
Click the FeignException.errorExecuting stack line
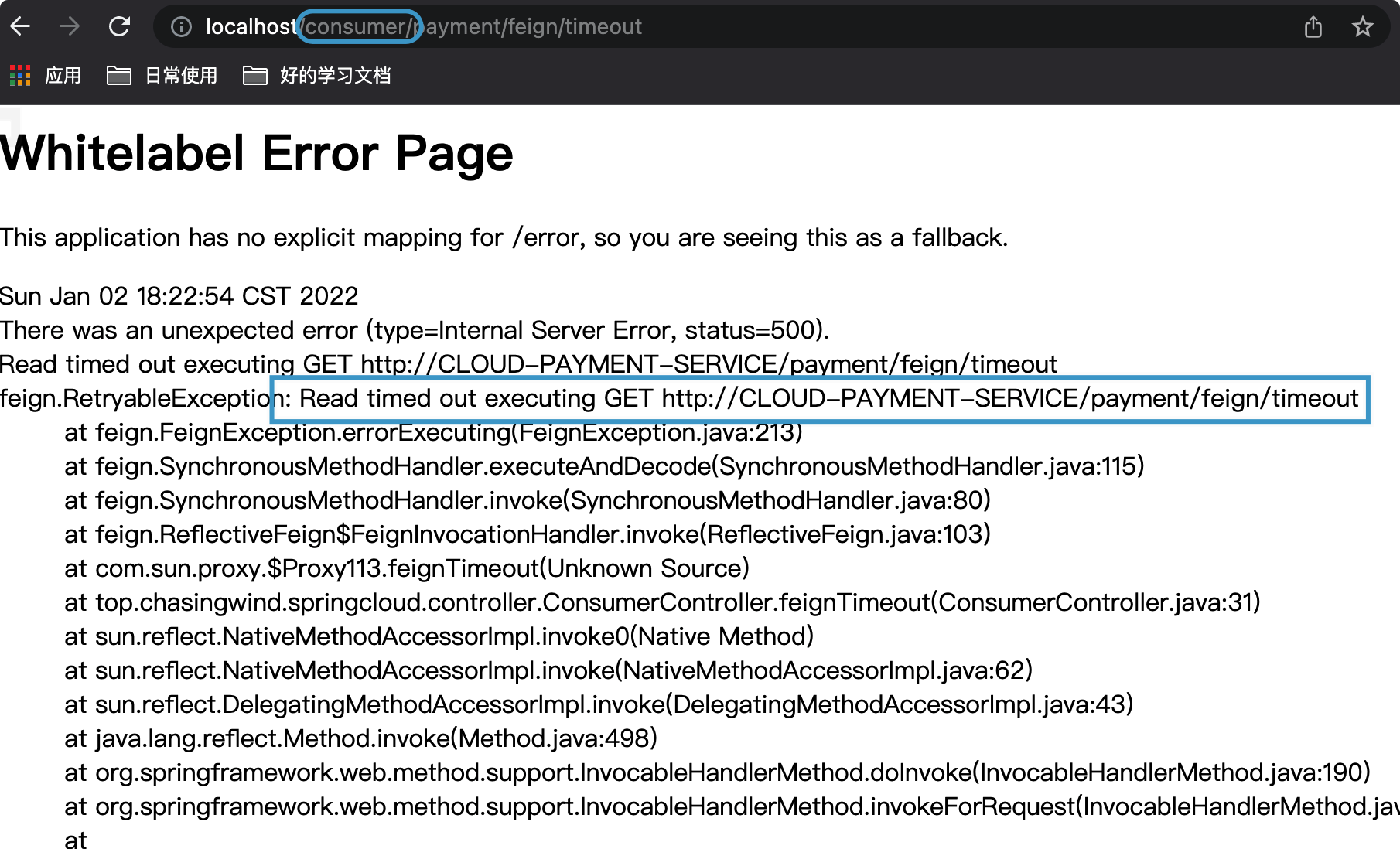click(x=434, y=432)
